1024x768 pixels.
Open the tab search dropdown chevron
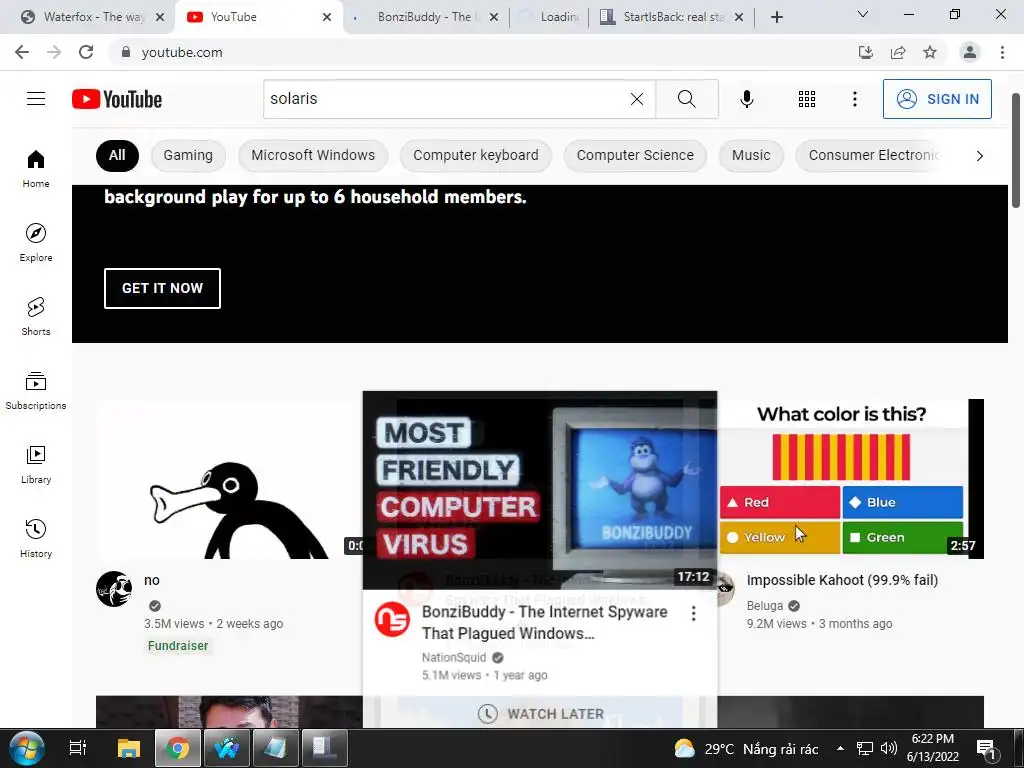click(x=863, y=14)
